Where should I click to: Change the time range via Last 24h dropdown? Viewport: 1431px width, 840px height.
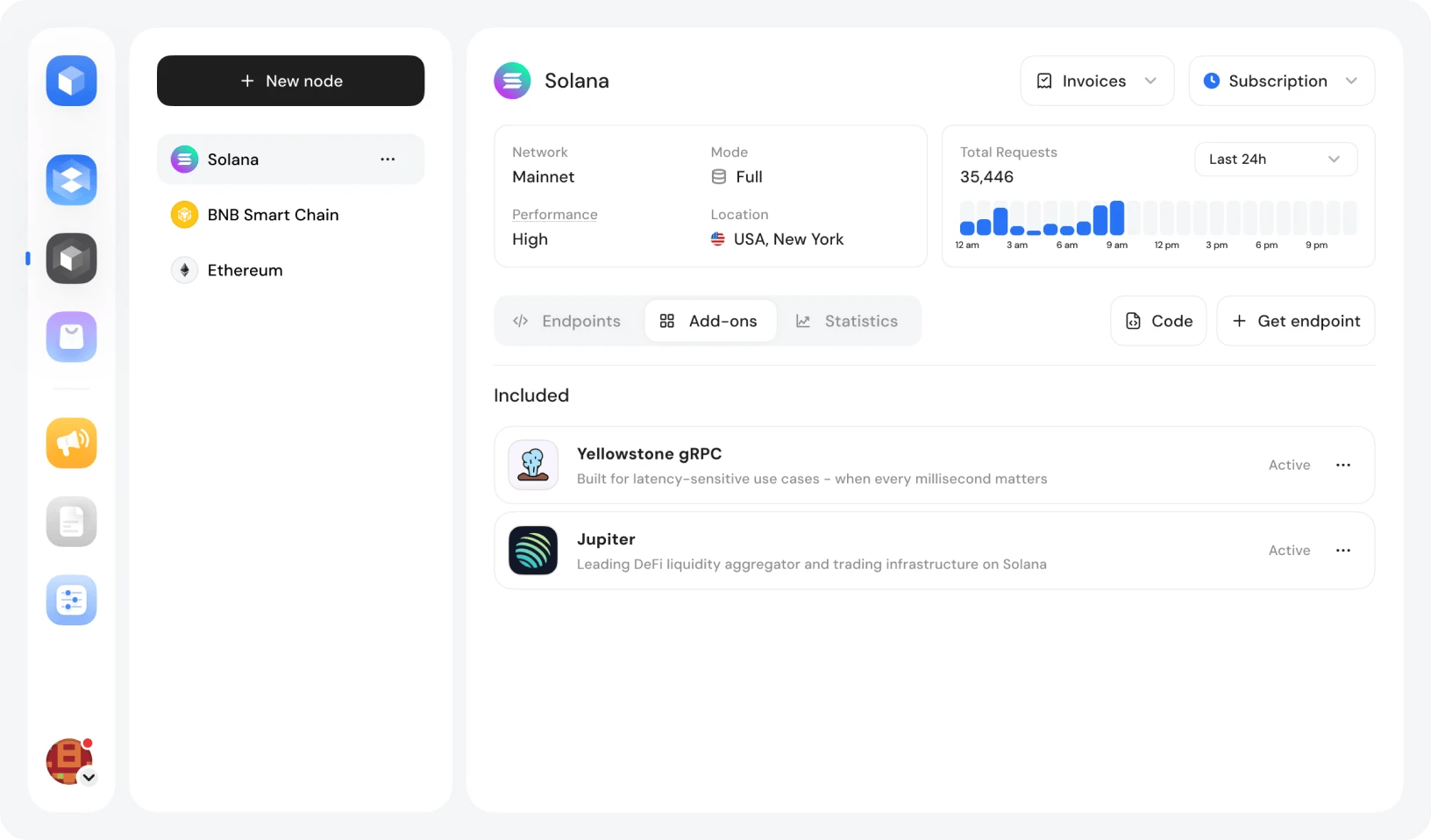(1275, 159)
